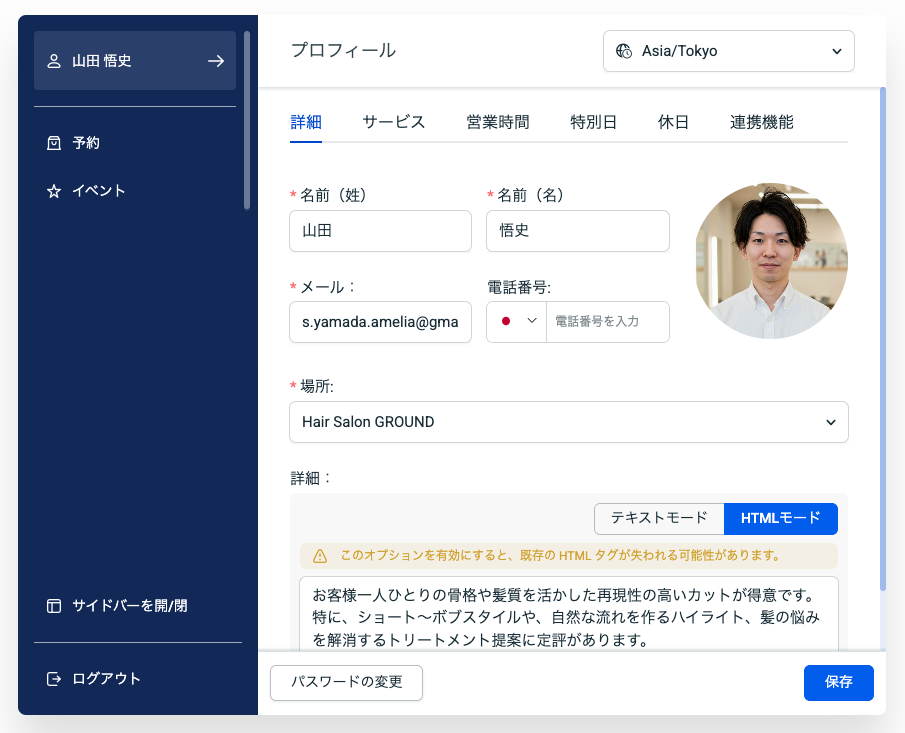Click the main panel vertical scrollbar
Image resolution: width=905 pixels, height=733 pixels.
(882, 340)
